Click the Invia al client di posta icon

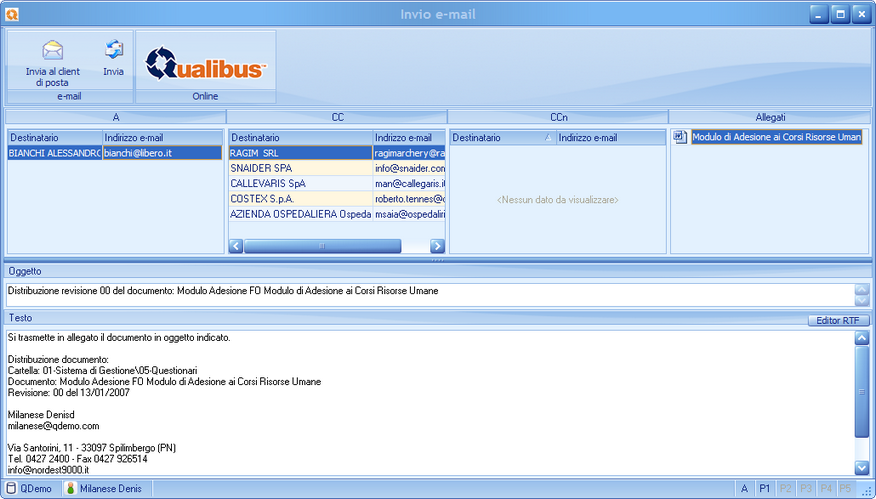click(52, 51)
